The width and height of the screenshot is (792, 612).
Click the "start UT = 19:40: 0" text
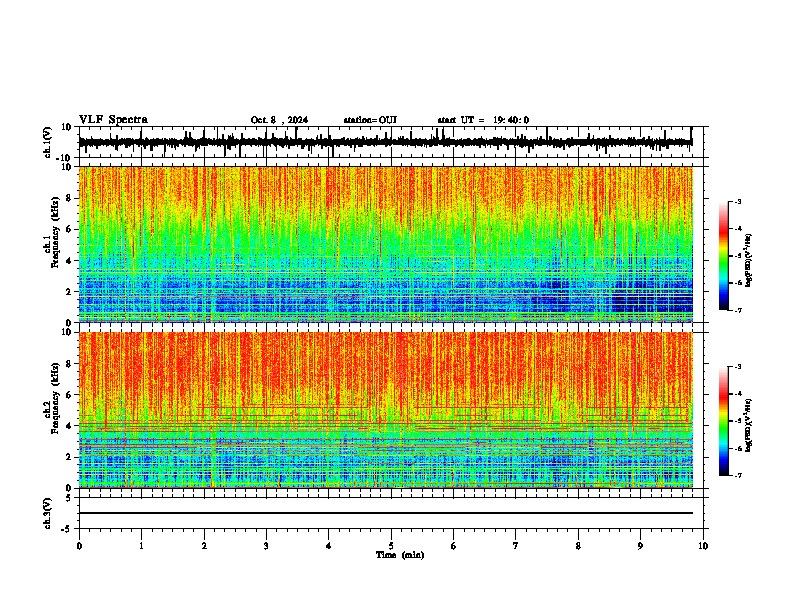[x=483, y=120]
